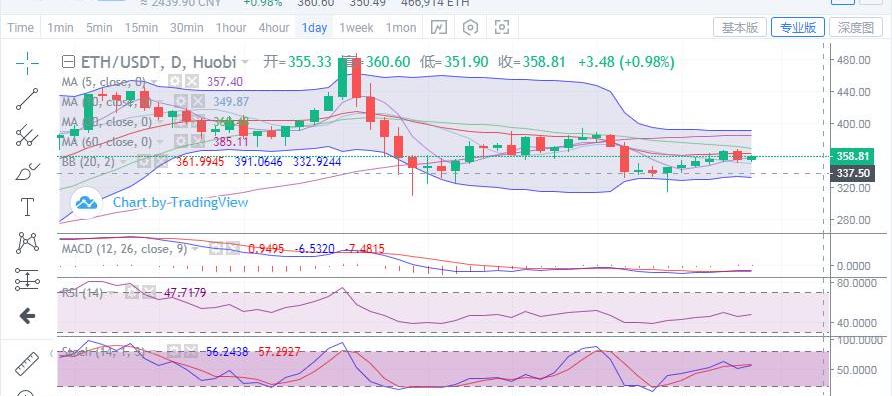Activate the text annotation tool
892x396 pixels.
[27, 207]
